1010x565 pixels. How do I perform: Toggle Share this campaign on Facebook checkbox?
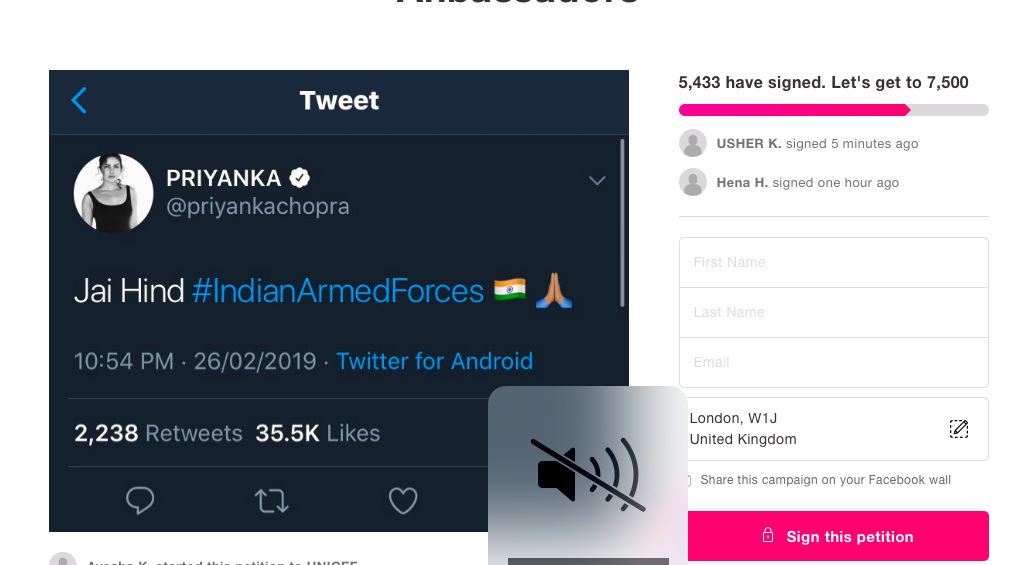point(686,481)
